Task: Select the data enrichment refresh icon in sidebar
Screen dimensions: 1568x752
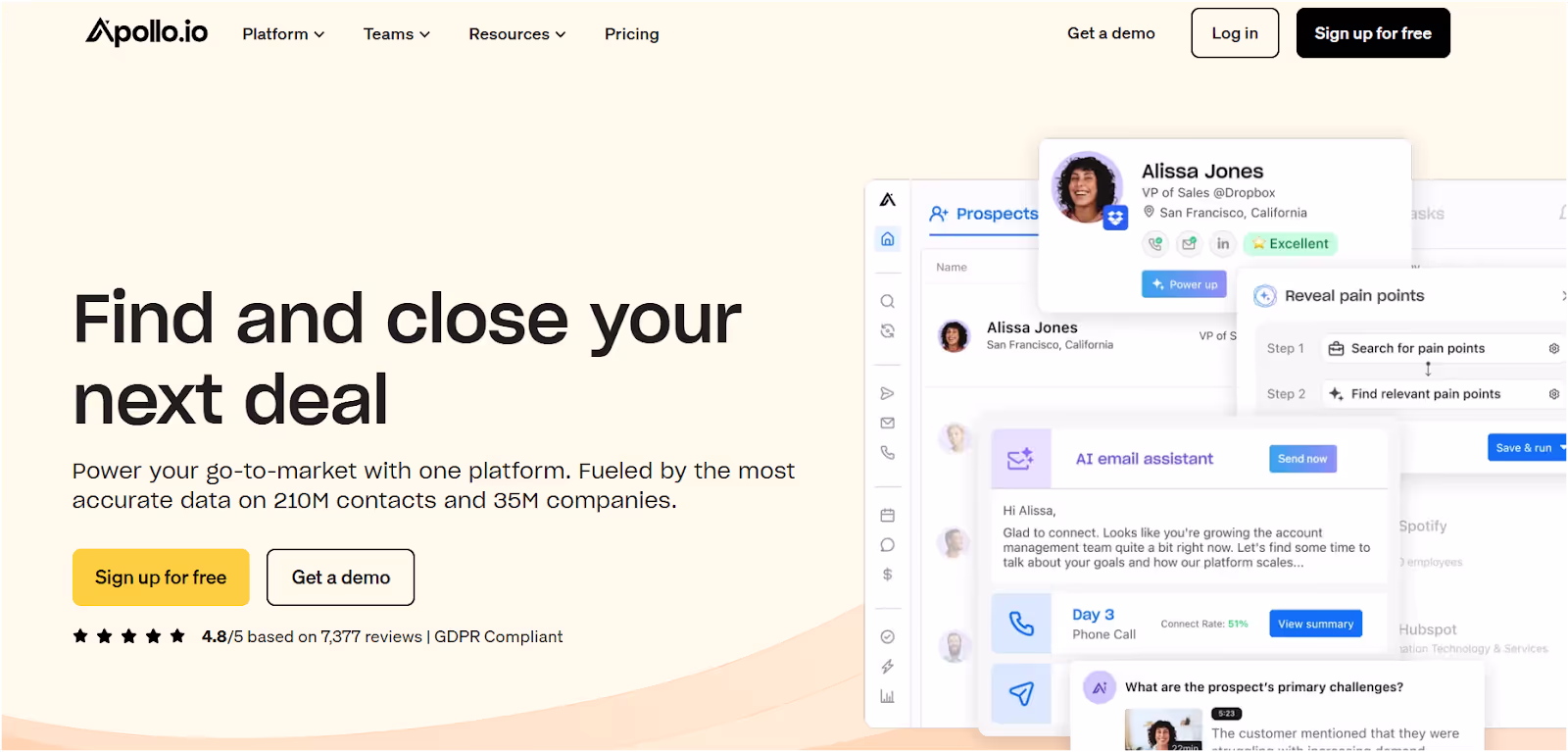Action: coord(888,331)
